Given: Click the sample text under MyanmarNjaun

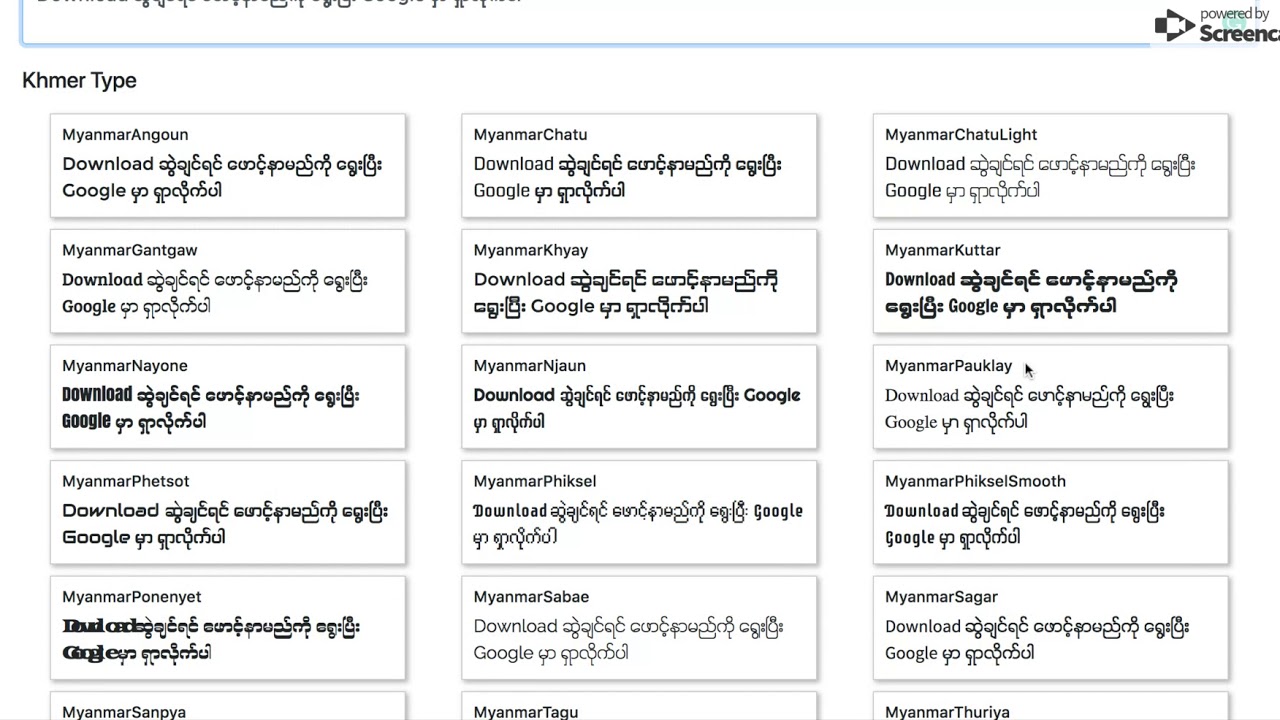Looking at the screenshot, I should [638, 408].
